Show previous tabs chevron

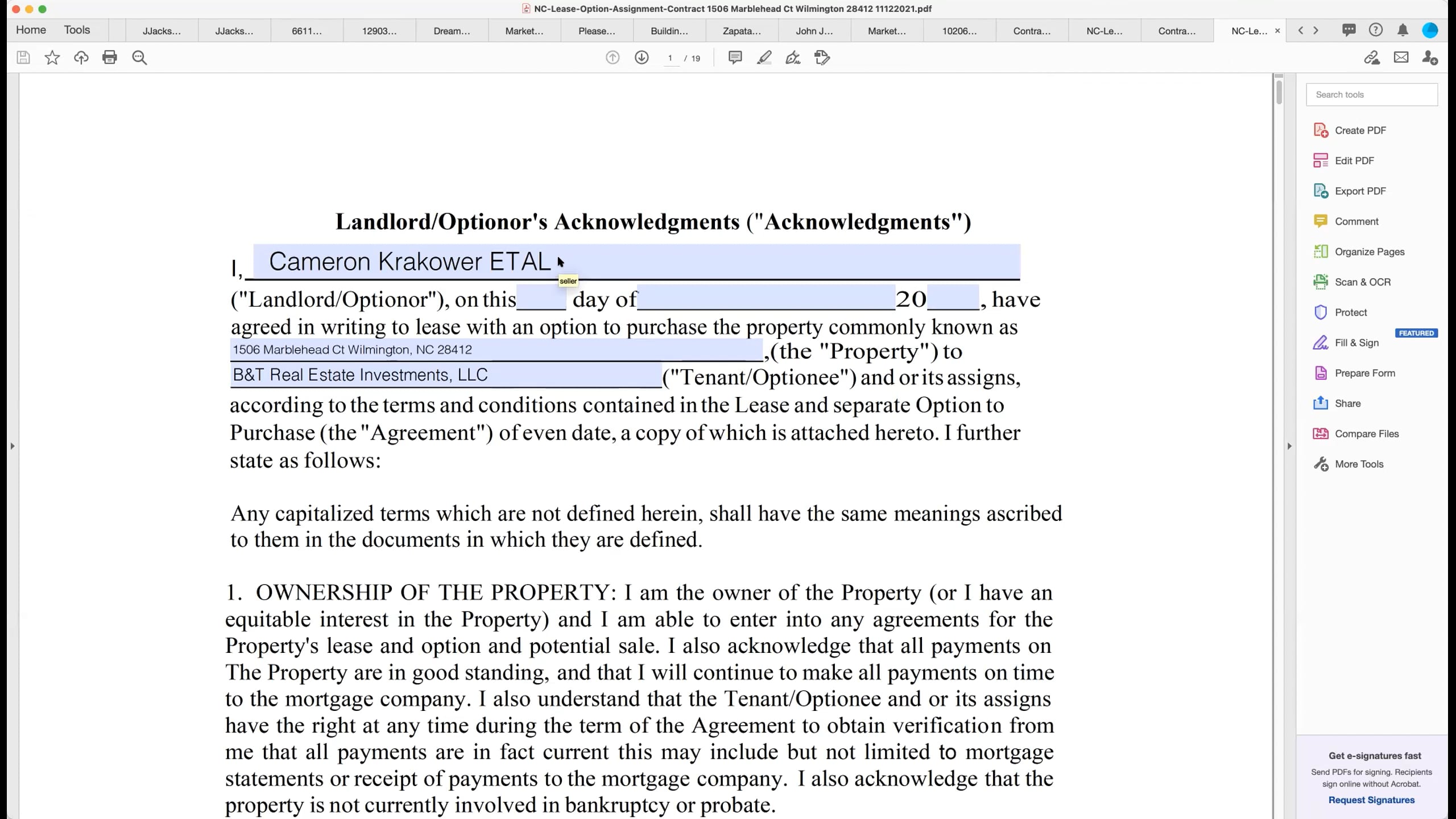pyautogui.click(x=1300, y=30)
